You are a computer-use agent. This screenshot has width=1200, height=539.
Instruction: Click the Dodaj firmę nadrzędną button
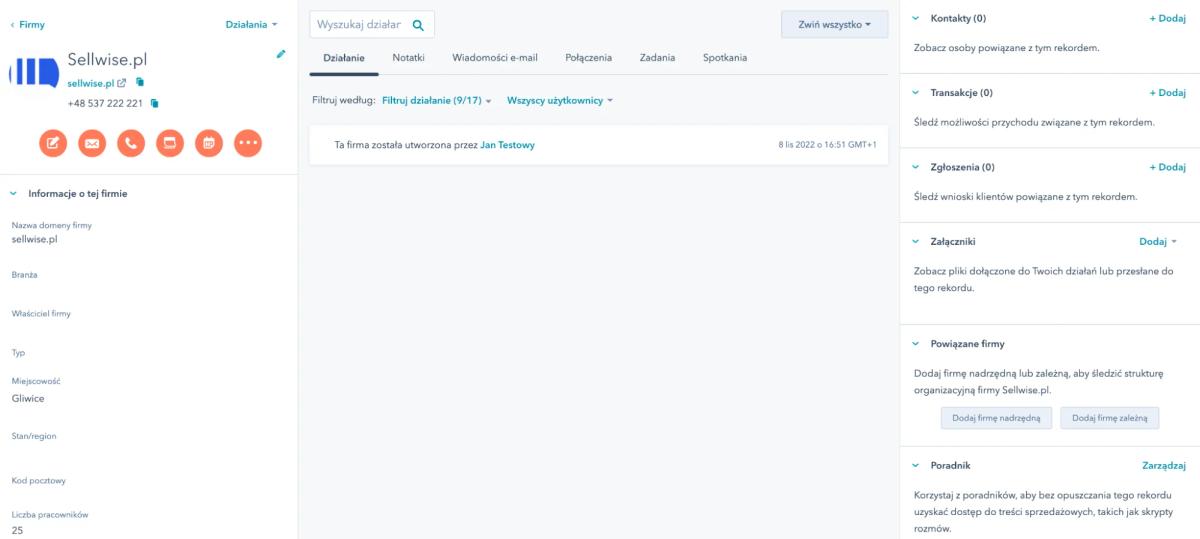(x=996, y=417)
